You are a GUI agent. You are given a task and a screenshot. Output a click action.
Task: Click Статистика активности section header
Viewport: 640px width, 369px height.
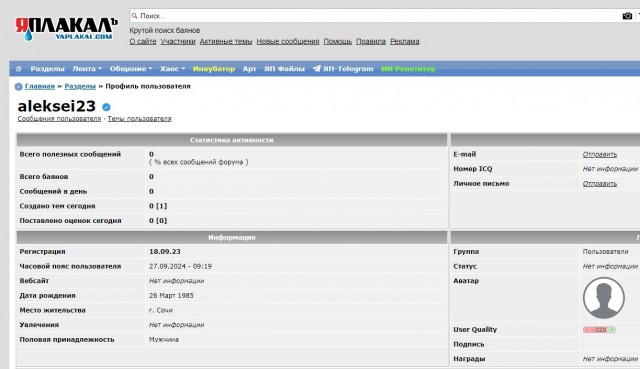click(231, 140)
